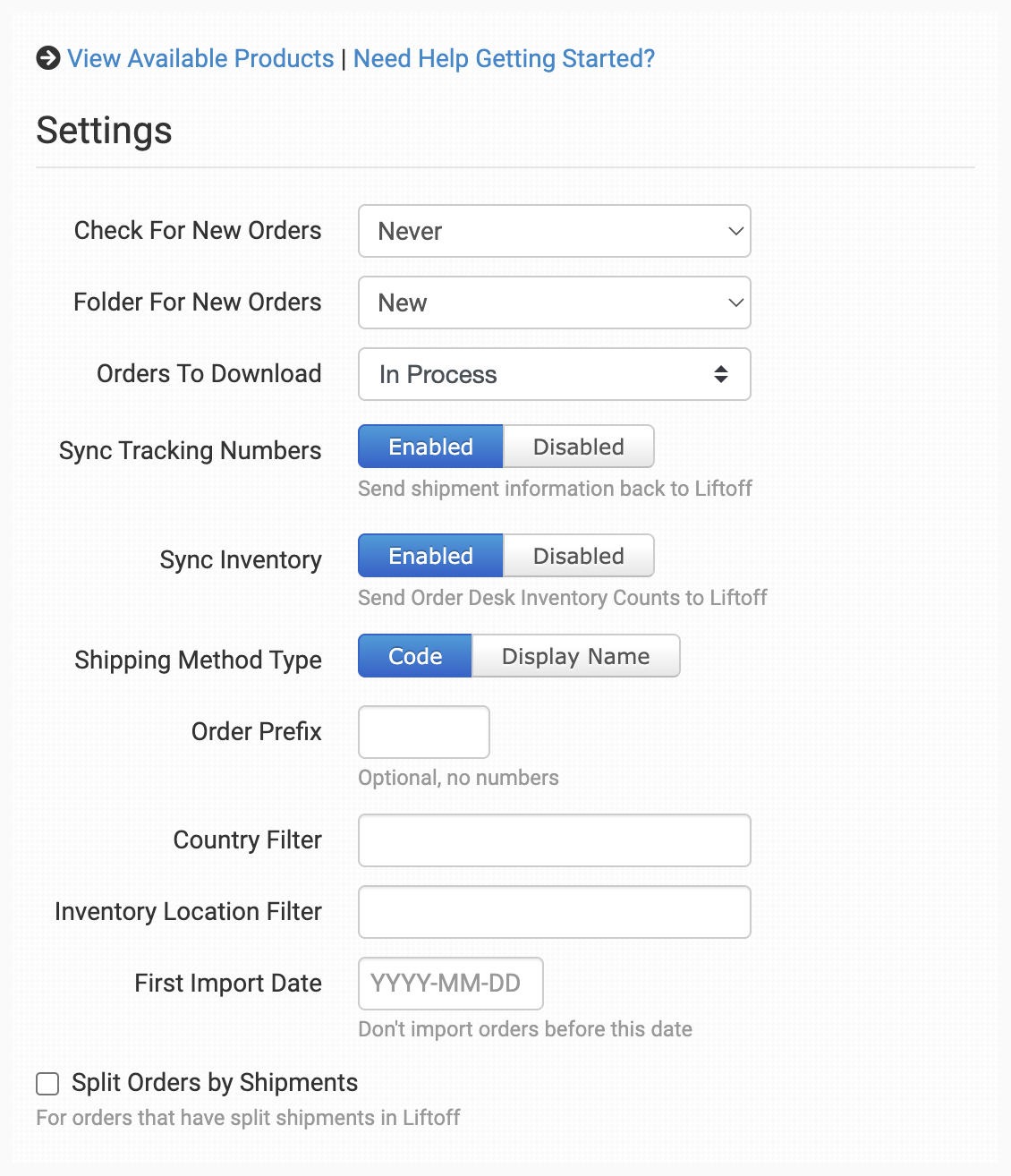Open the View Available Products link

tap(200, 58)
